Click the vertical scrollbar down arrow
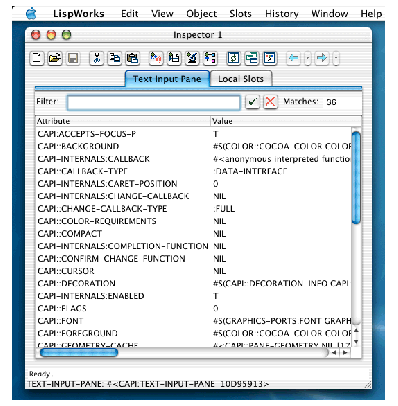 tap(356, 342)
